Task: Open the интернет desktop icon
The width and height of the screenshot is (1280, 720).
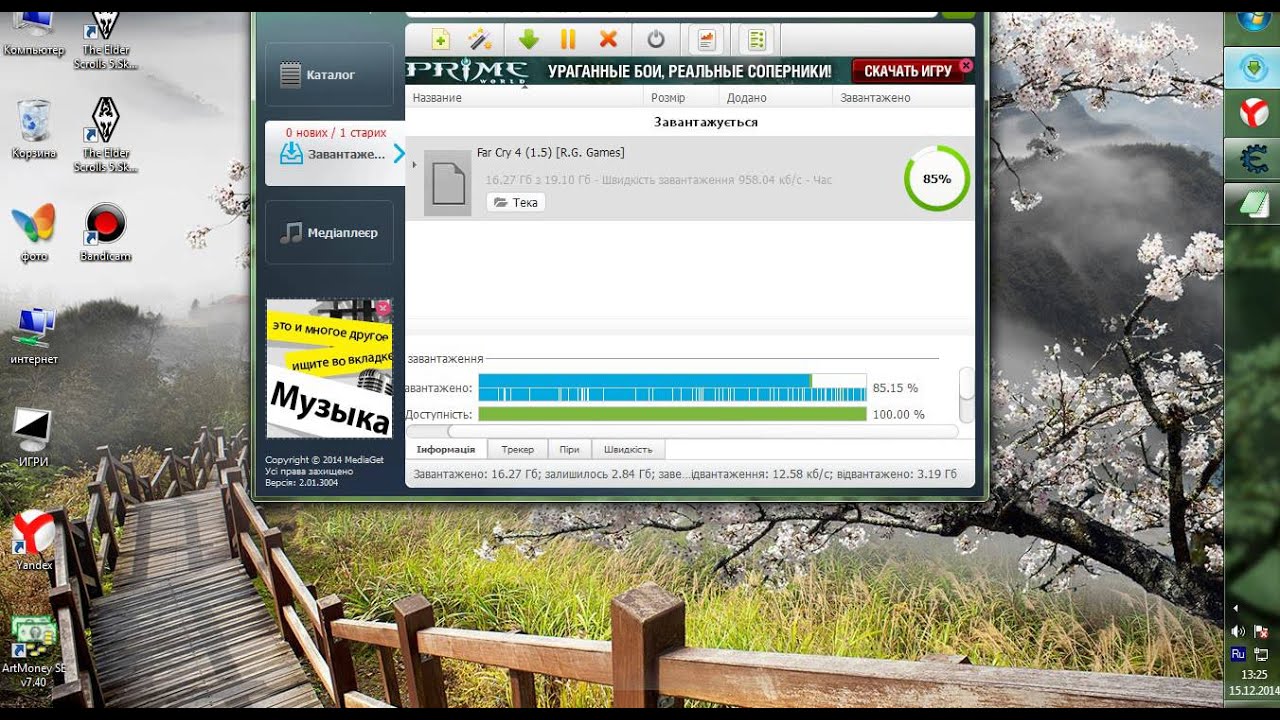Action: click(x=34, y=336)
